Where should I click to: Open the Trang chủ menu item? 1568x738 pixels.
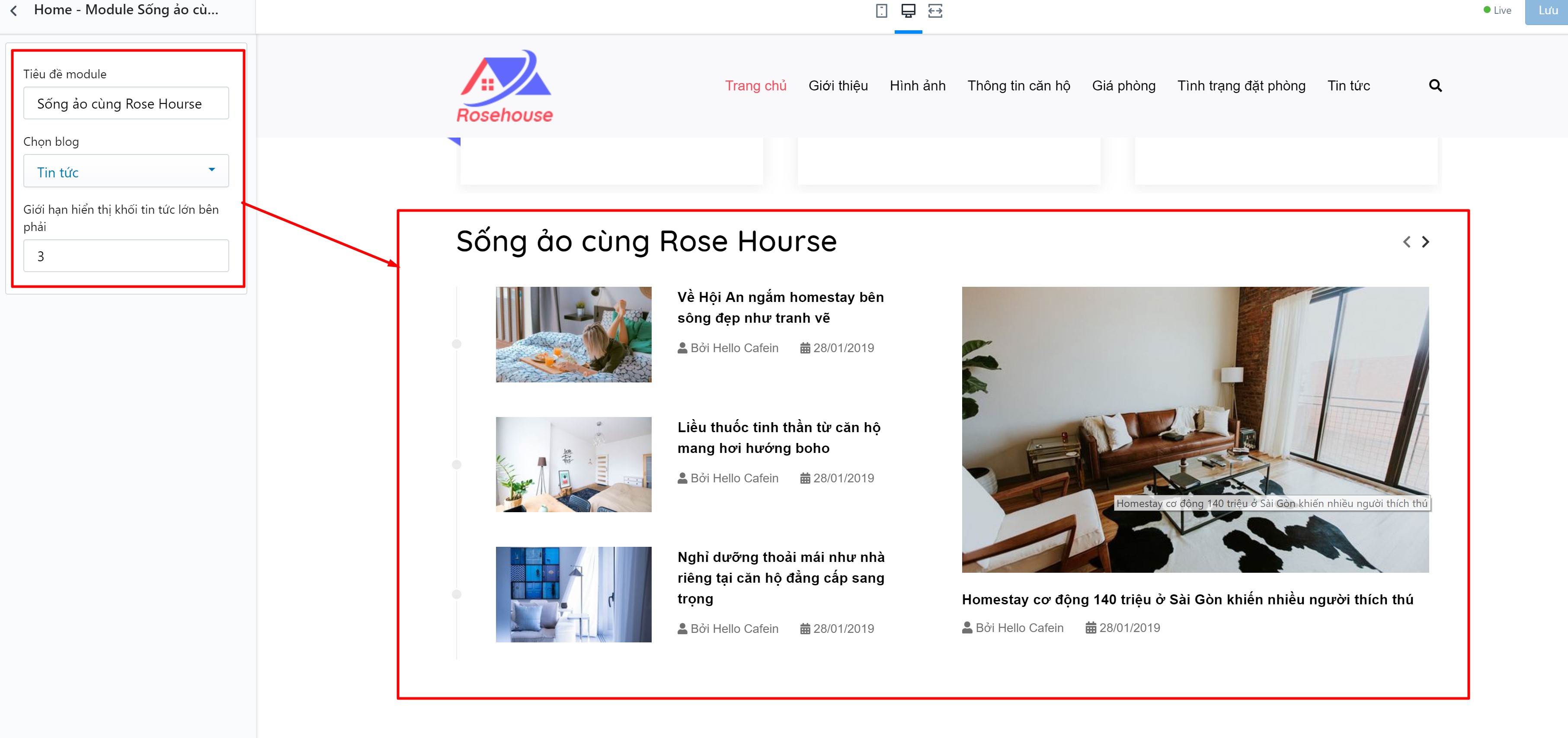[x=755, y=86]
